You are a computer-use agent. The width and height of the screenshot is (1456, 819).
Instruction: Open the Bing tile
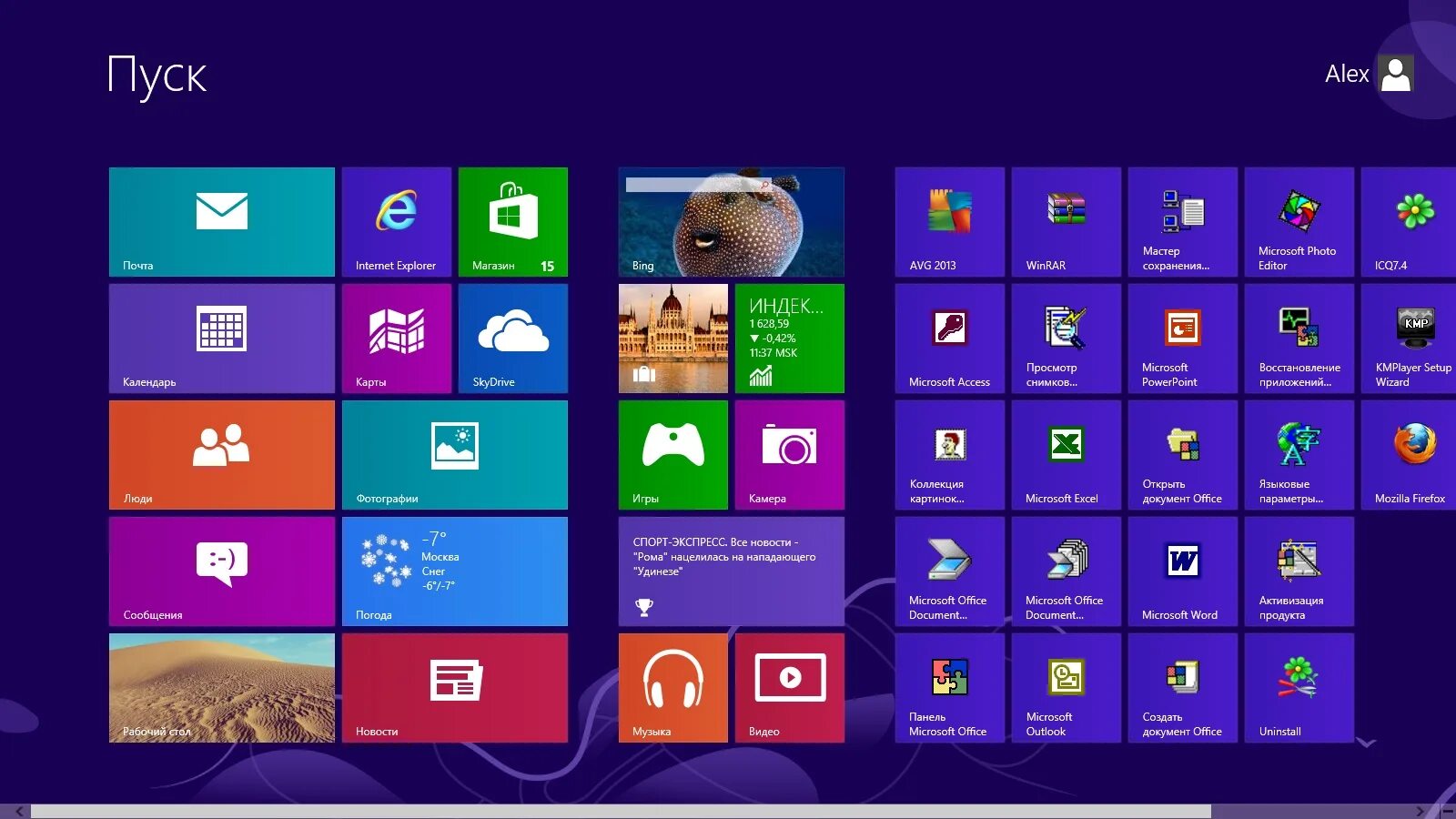tap(732, 222)
